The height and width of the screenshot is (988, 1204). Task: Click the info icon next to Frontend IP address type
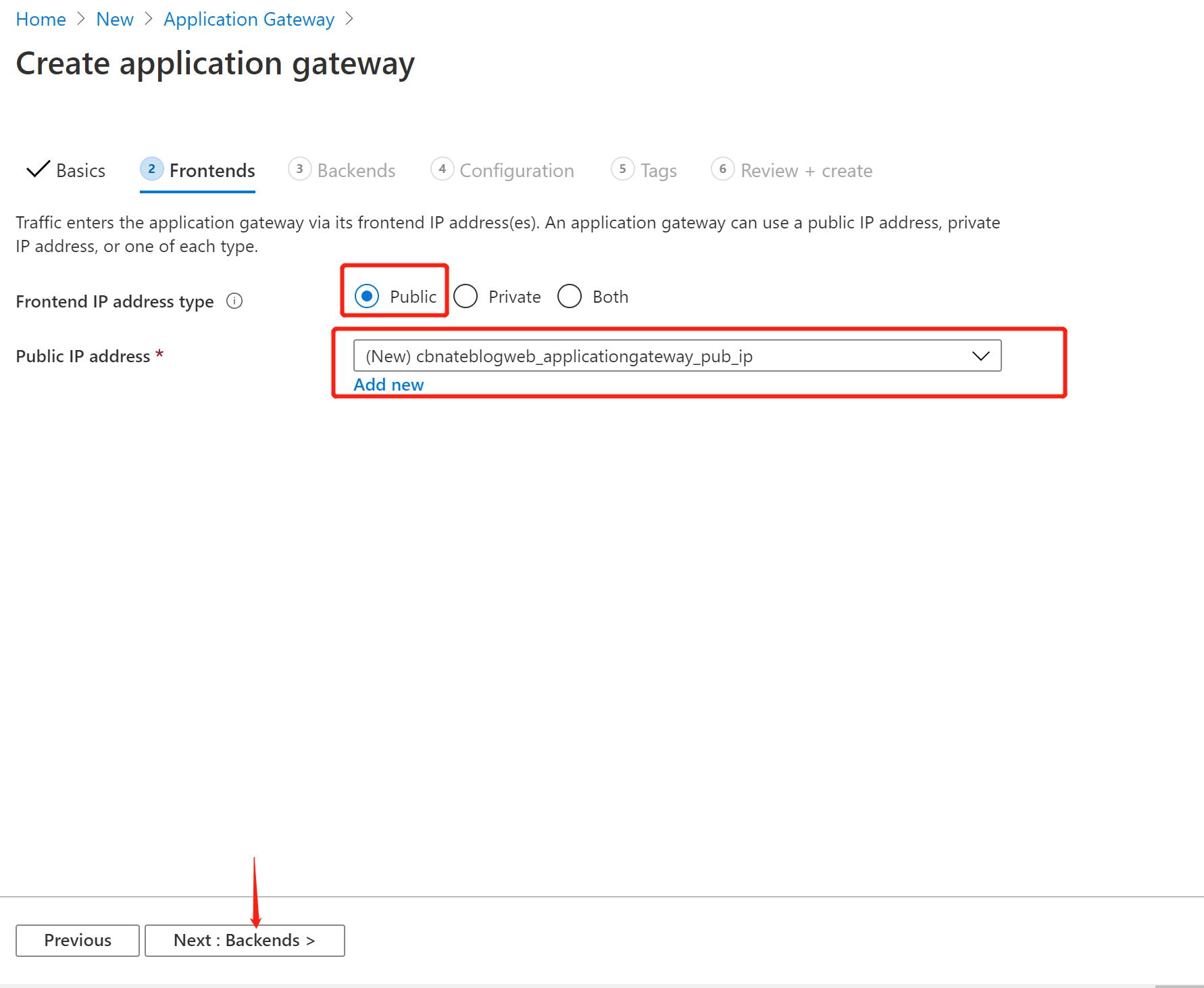[234, 301]
